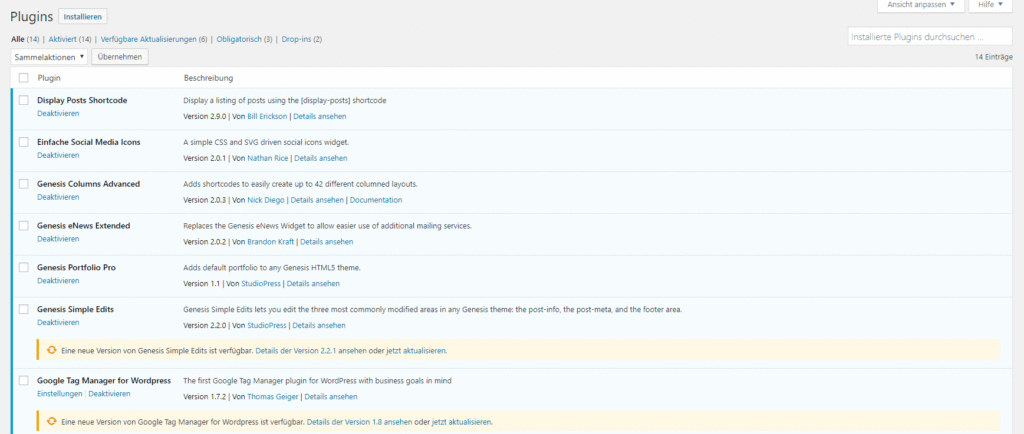1024x434 pixels.
Task: Toggle the select-all plugins checkbox in header
Action: coord(24,77)
